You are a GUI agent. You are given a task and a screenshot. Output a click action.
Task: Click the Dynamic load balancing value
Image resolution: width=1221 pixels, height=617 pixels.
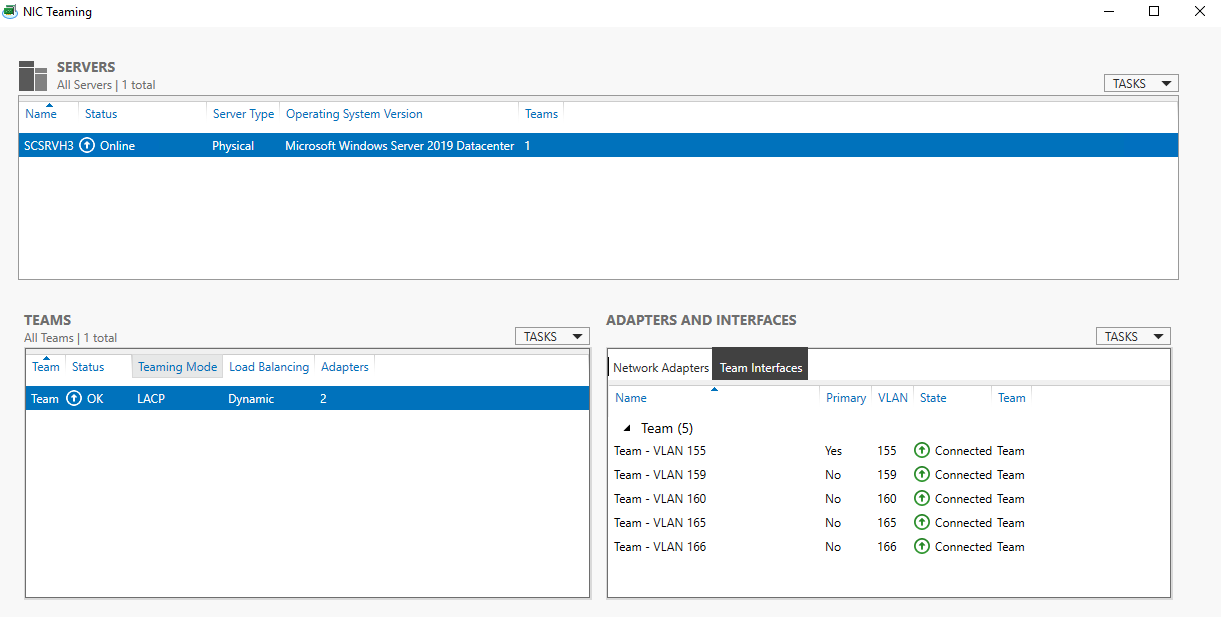tap(251, 399)
